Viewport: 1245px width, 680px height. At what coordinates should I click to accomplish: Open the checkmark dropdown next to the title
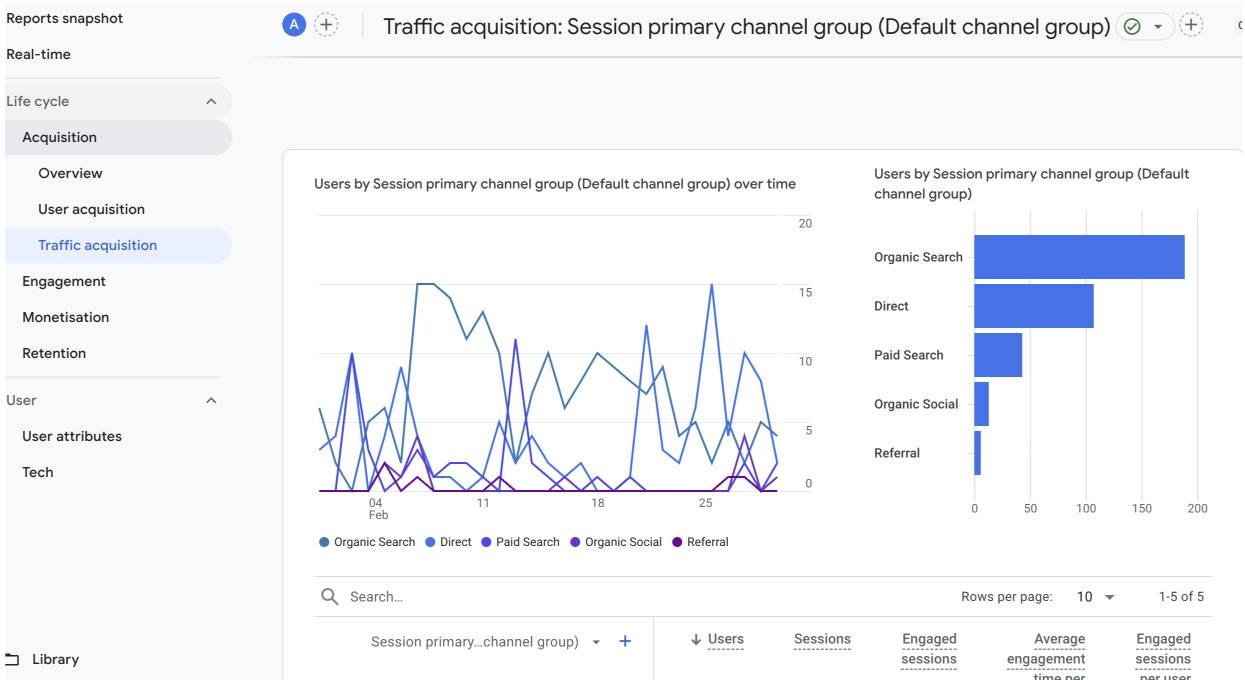click(x=1158, y=26)
